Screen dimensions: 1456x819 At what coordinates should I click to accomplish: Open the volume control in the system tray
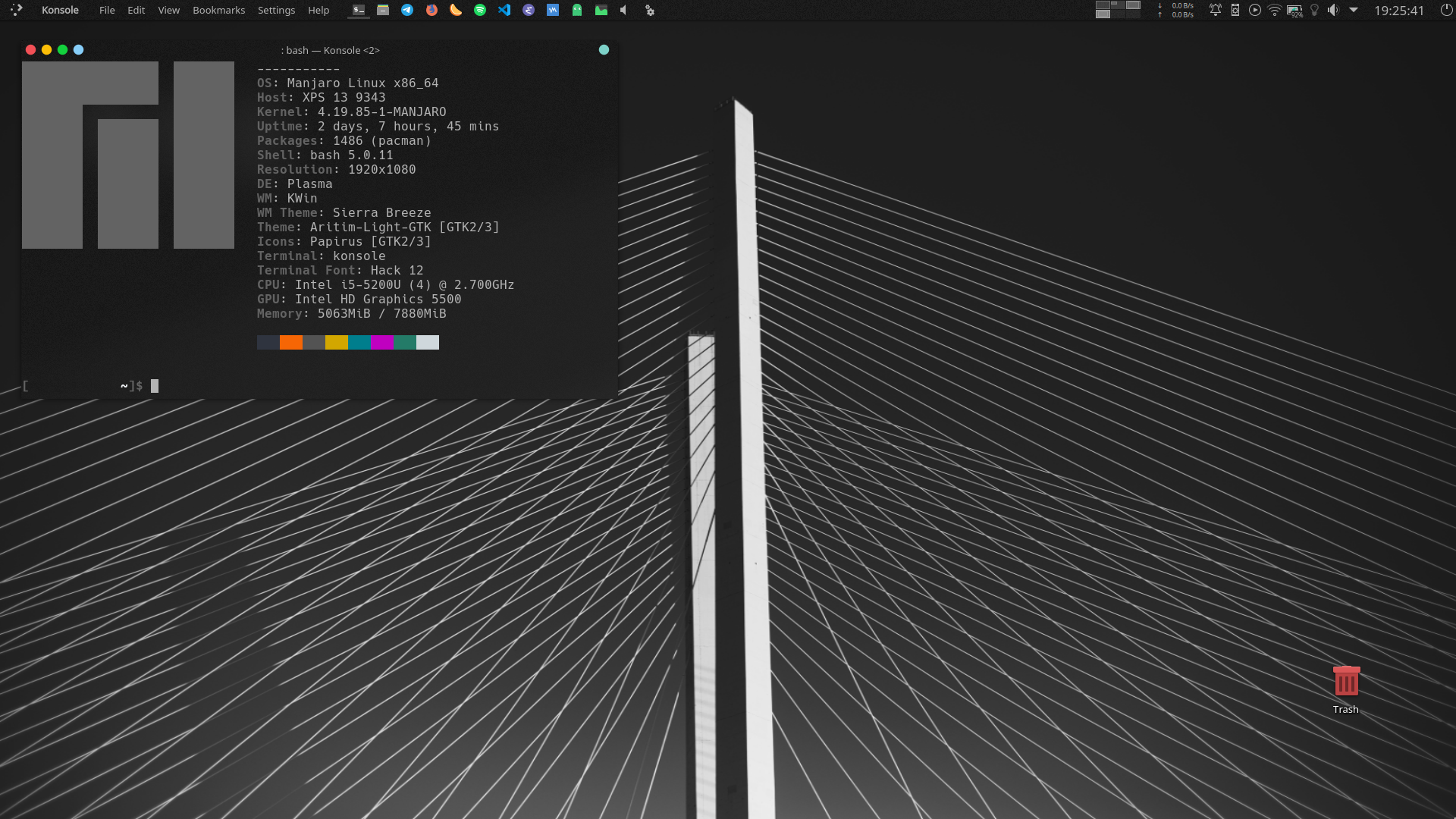(x=1333, y=10)
